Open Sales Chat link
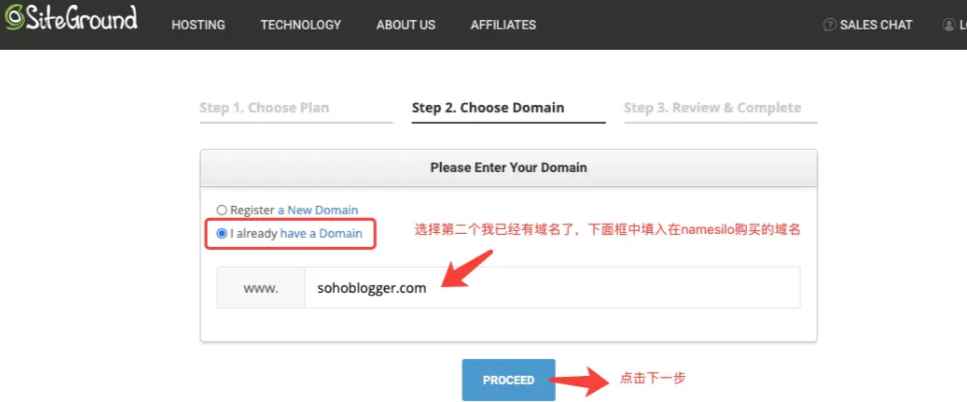The height and width of the screenshot is (402, 967). (876, 25)
